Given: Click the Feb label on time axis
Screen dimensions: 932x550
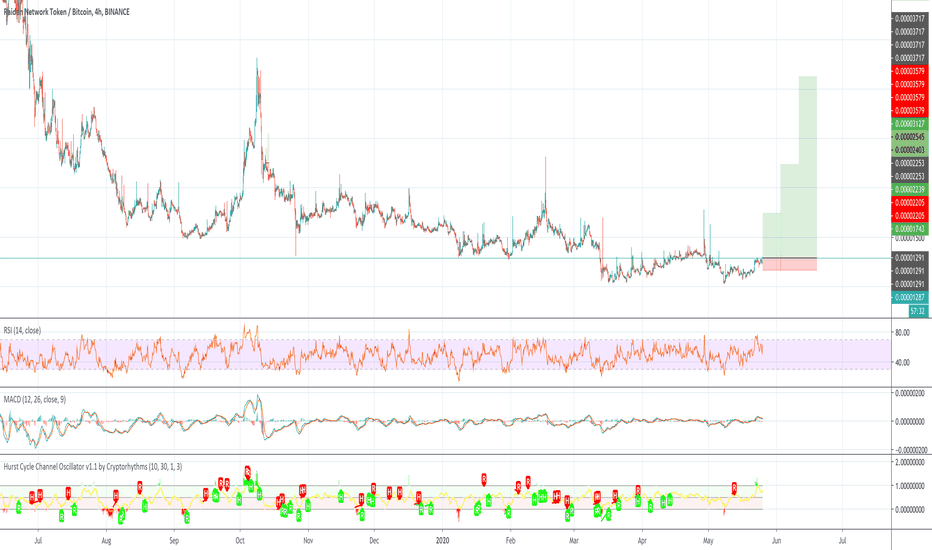Looking at the screenshot, I should [510, 540].
